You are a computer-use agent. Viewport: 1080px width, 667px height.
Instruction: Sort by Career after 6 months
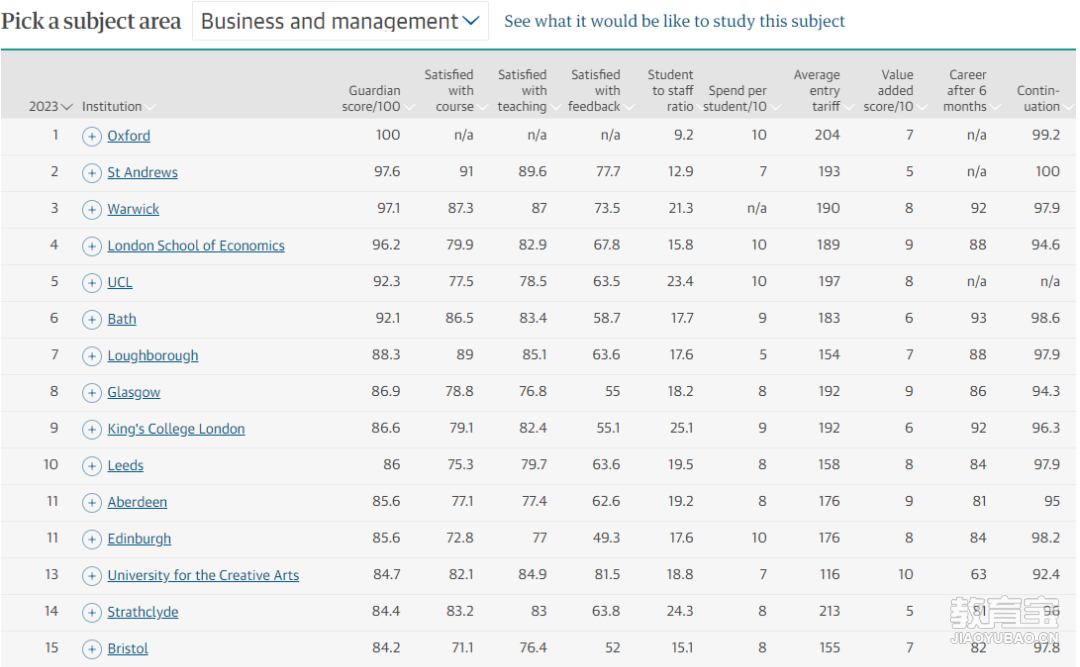tap(971, 90)
